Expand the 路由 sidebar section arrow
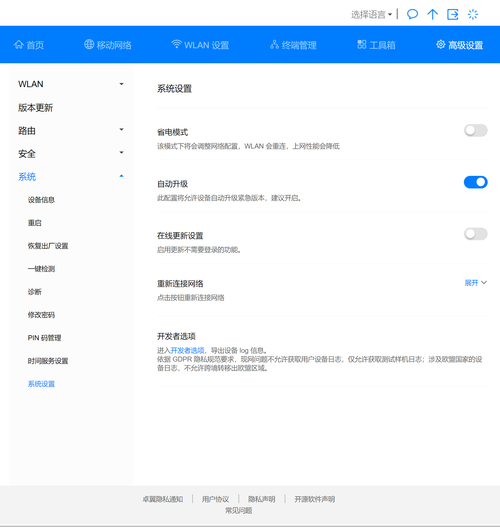500x527 pixels. tap(122, 129)
